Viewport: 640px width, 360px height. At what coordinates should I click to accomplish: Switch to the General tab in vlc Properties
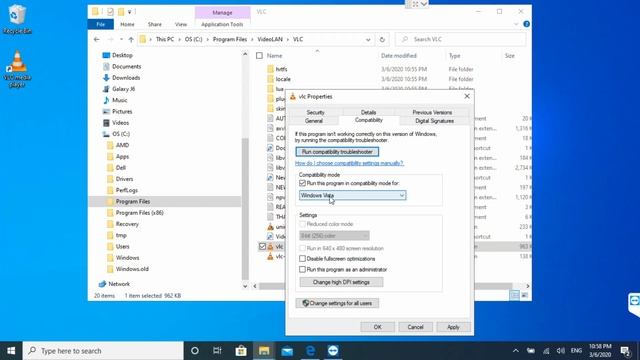click(313, 121)
